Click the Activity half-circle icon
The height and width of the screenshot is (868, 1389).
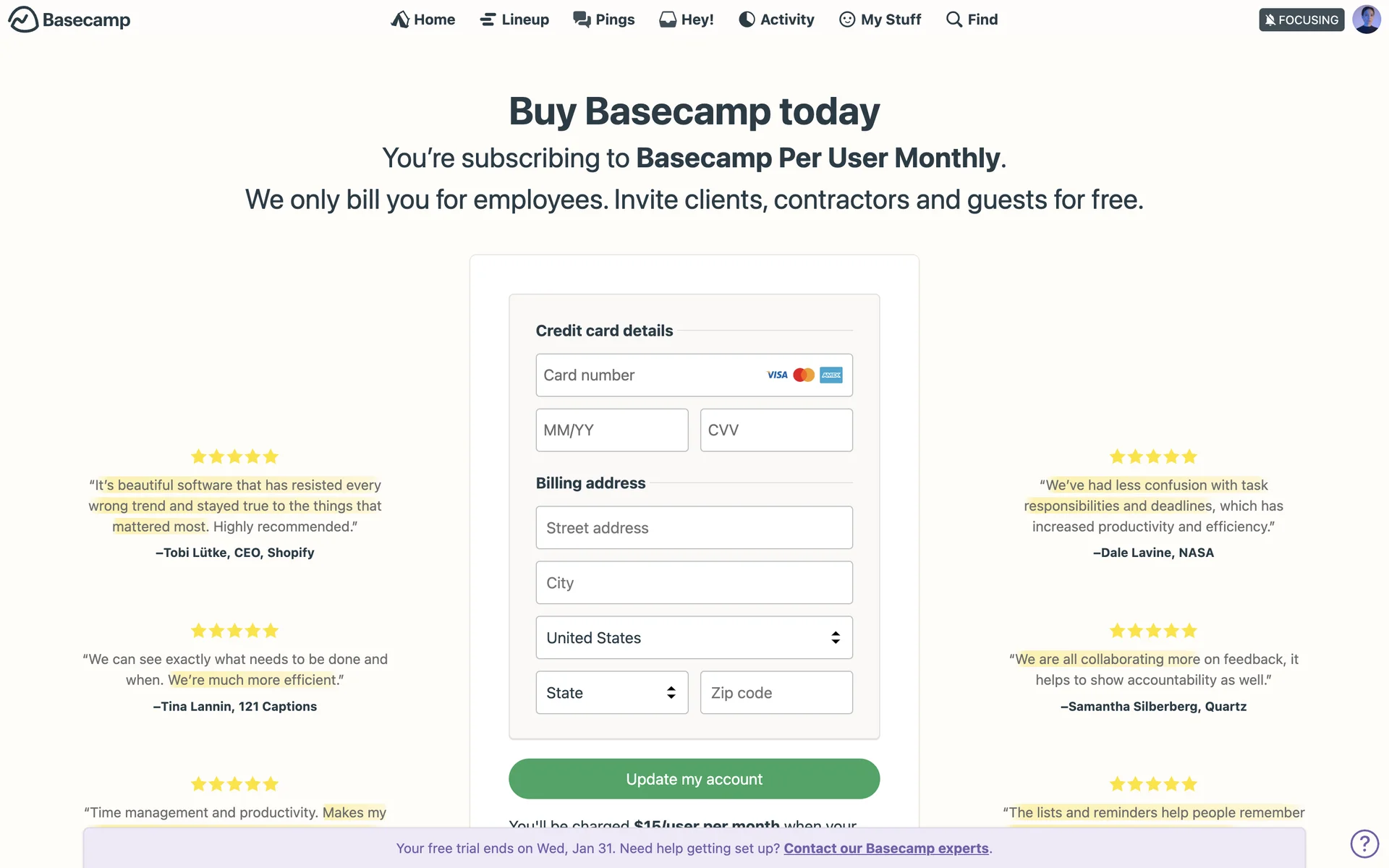(747, 20)
